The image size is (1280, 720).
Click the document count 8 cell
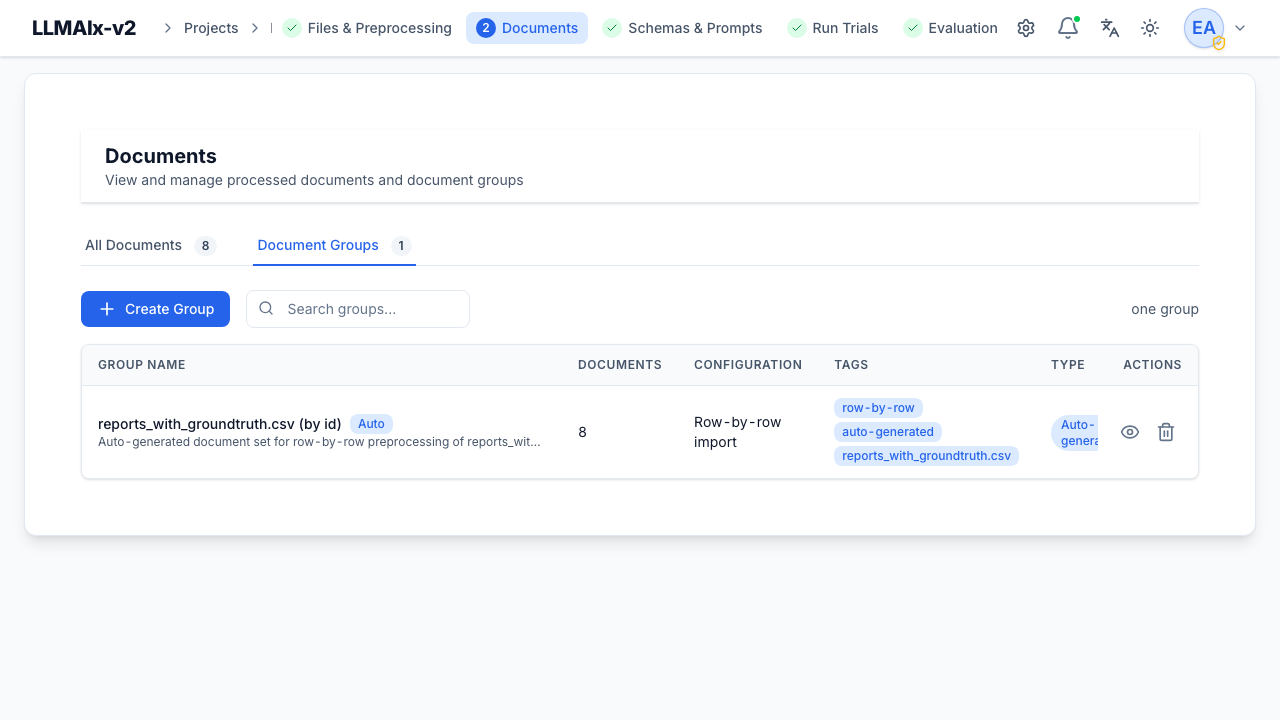pos(582,432)
